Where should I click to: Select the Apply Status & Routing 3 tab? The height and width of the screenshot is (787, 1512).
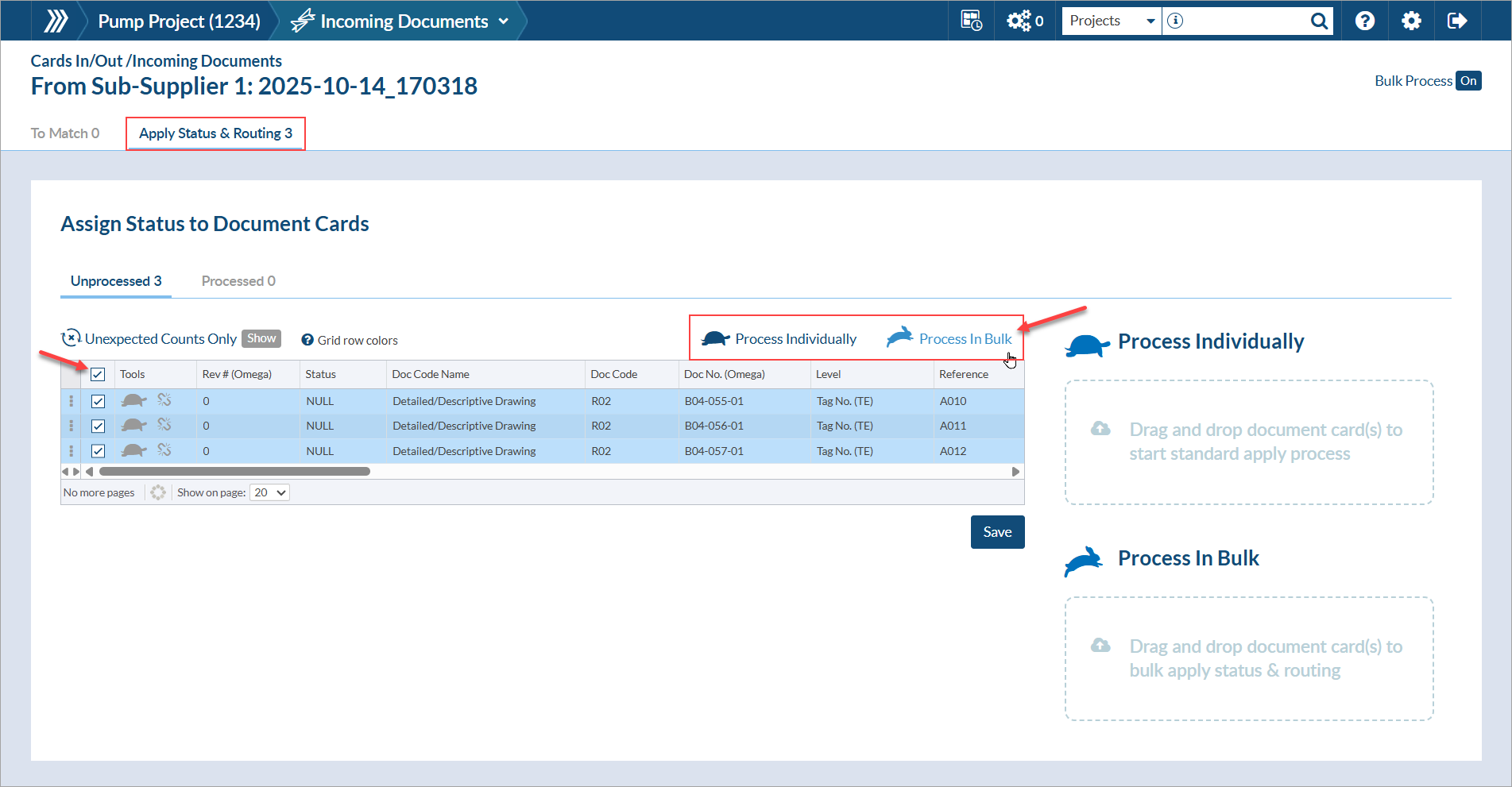[x=216, y=133]
